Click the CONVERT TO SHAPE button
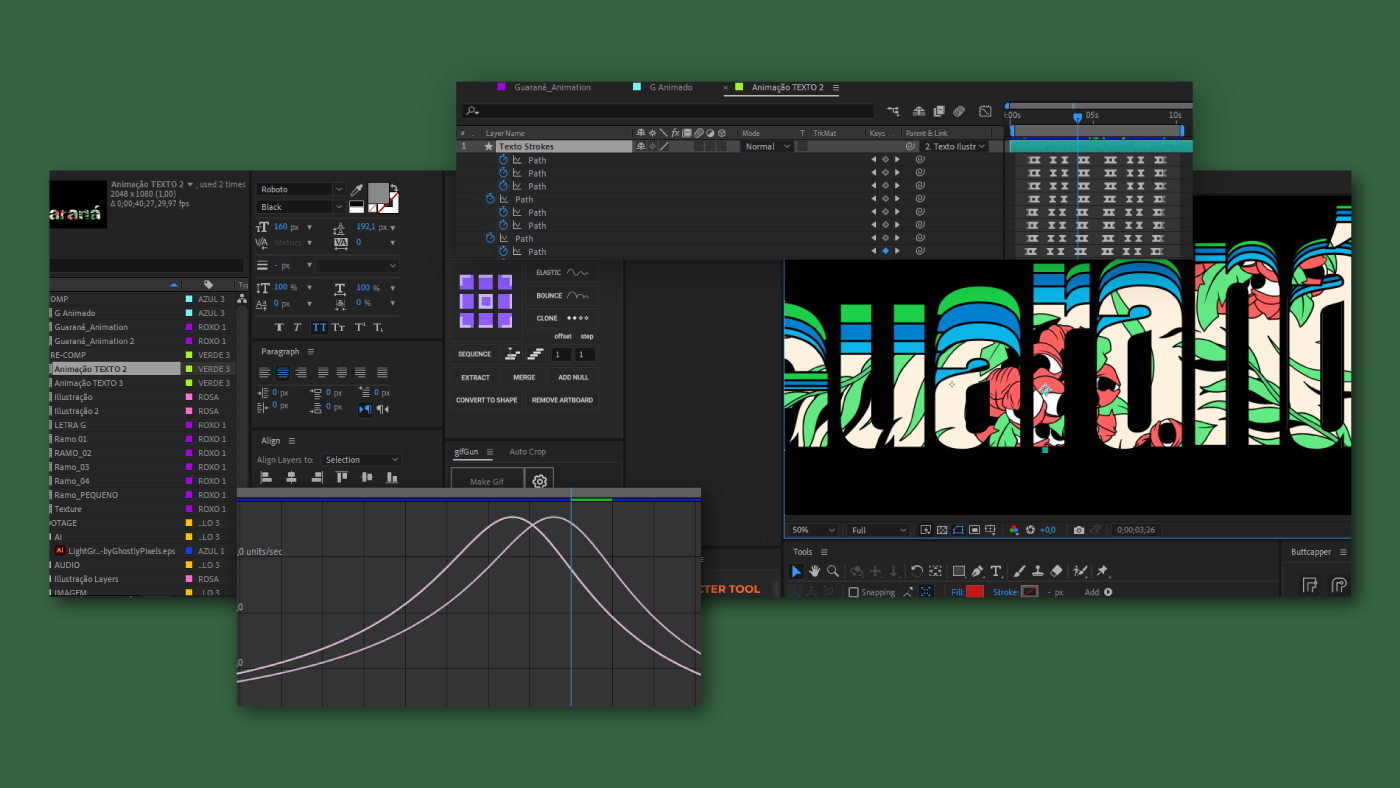The height and width of the screenshot is (788, 1400). [487, 400]
